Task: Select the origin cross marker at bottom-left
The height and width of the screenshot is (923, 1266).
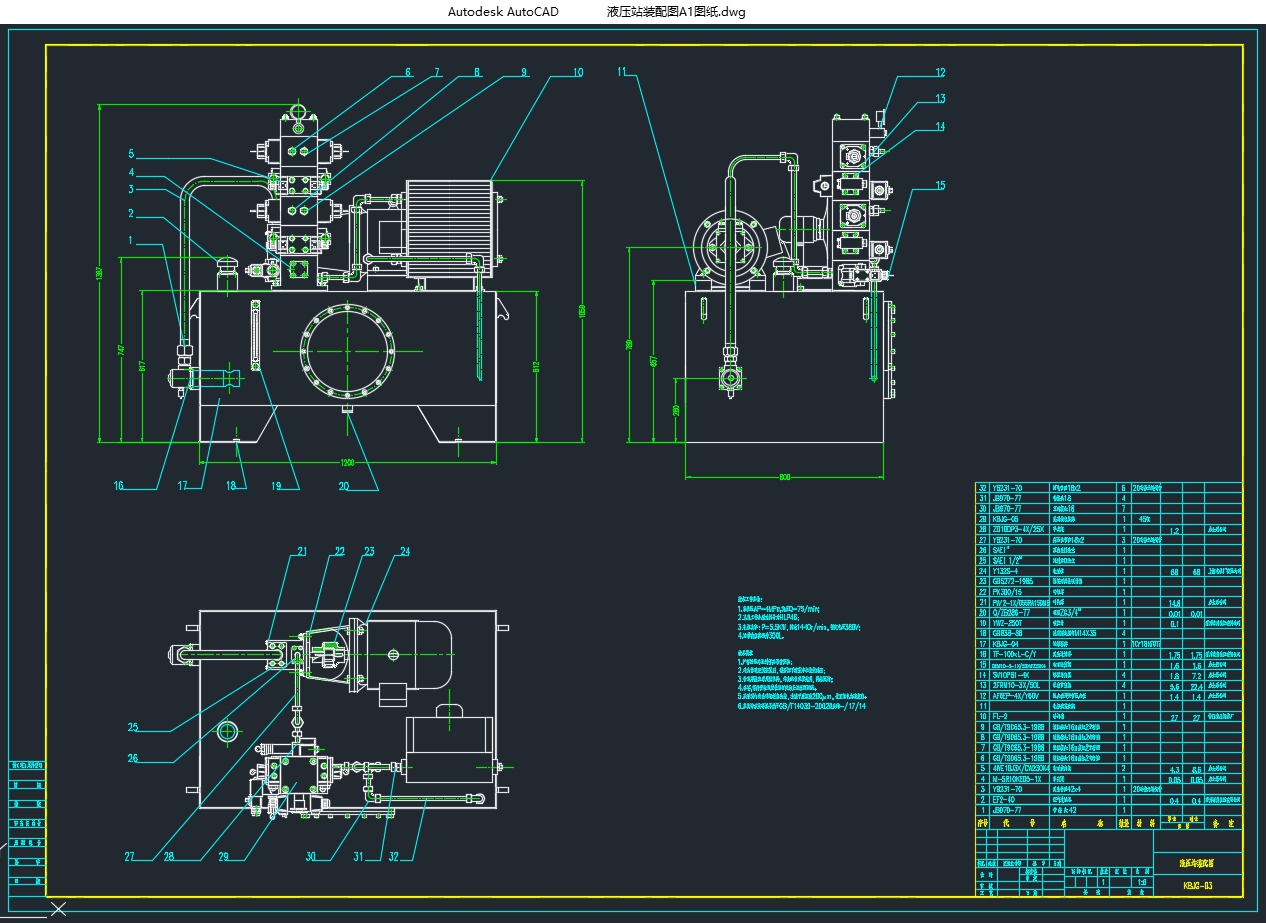Action: click(58, 908)
